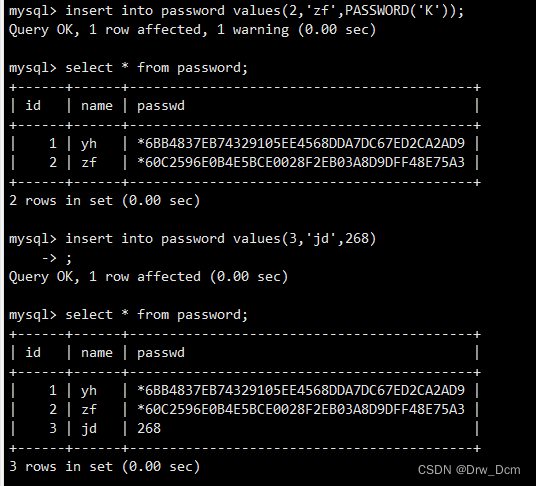Image resolution: width=536 pixels, height=486 pixels.
Task: Click the 'name' column header in first table
Action: point(97,106)
